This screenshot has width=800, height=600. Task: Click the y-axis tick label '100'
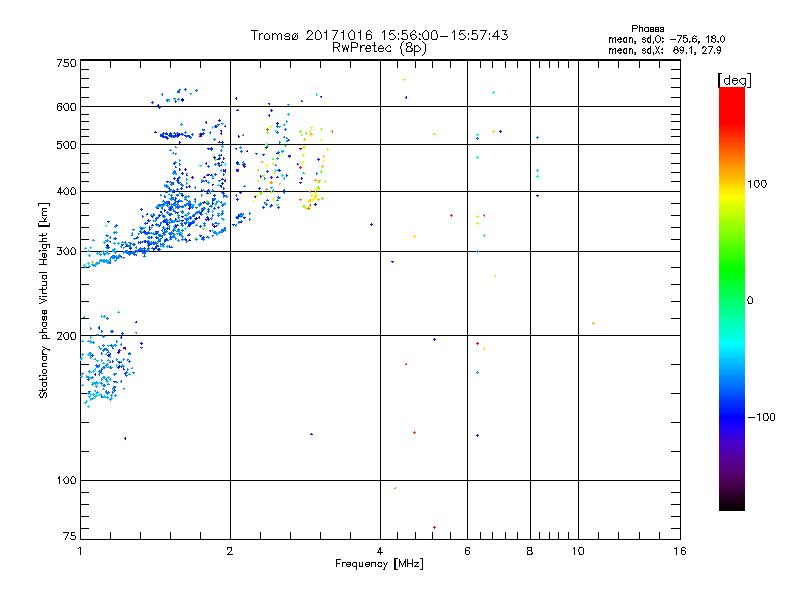(66, 481)
